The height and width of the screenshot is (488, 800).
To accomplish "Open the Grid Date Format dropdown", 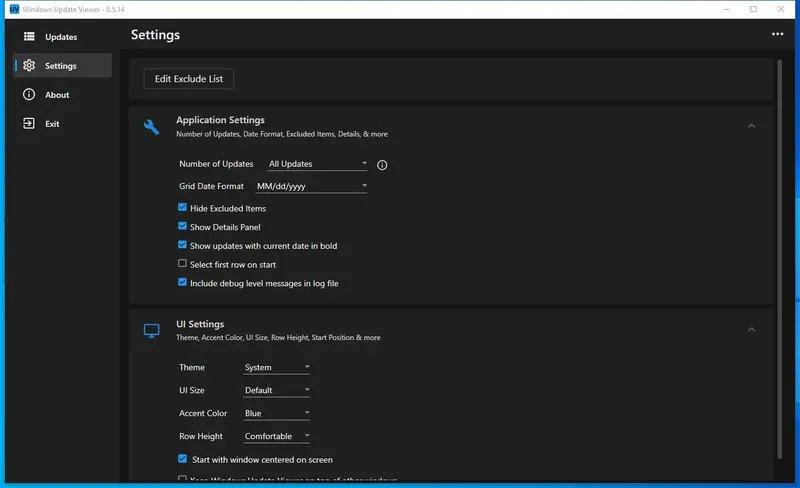I will coord(312,186).
